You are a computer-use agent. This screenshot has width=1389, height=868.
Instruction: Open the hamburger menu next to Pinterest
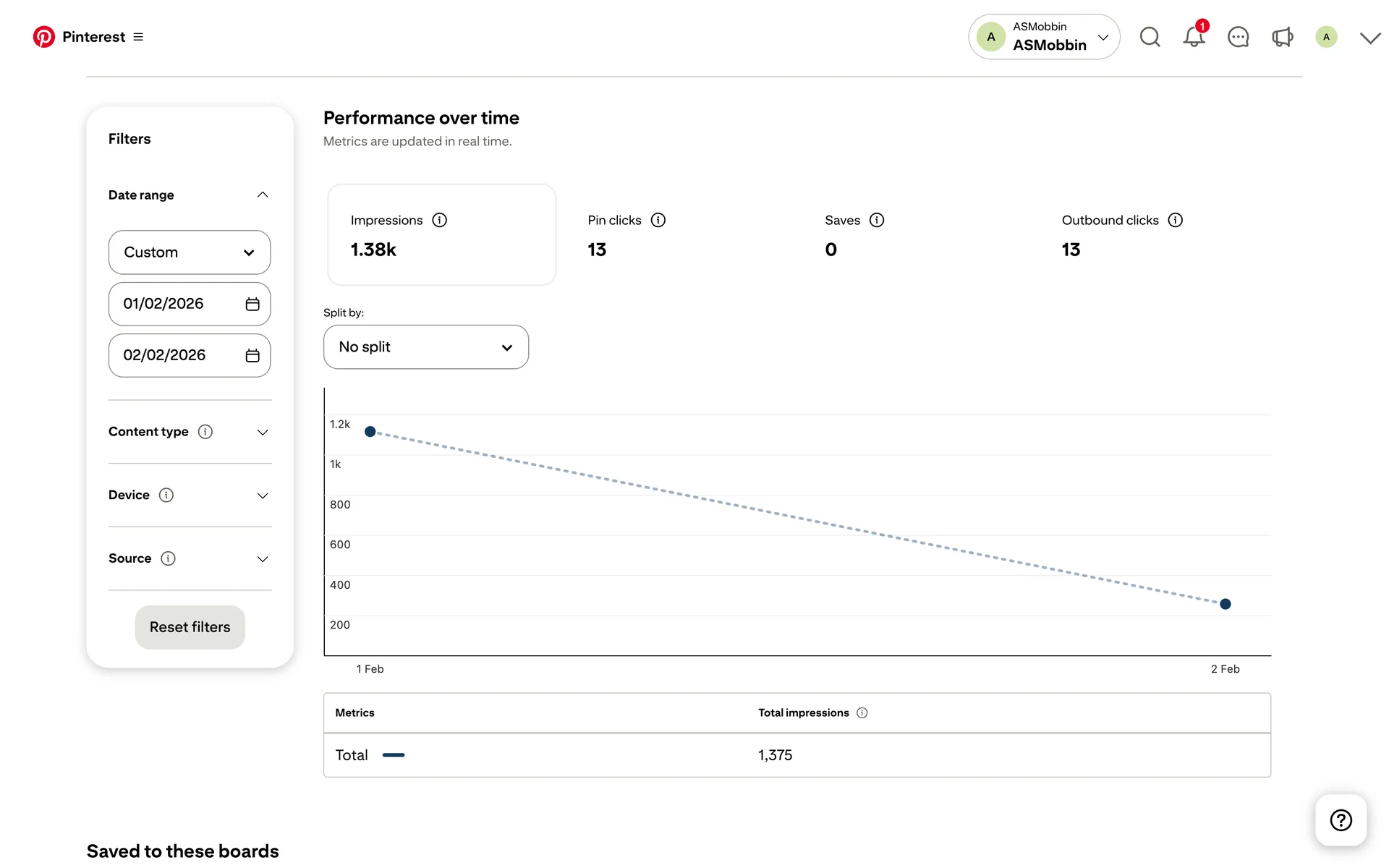[x=138, y=37]
